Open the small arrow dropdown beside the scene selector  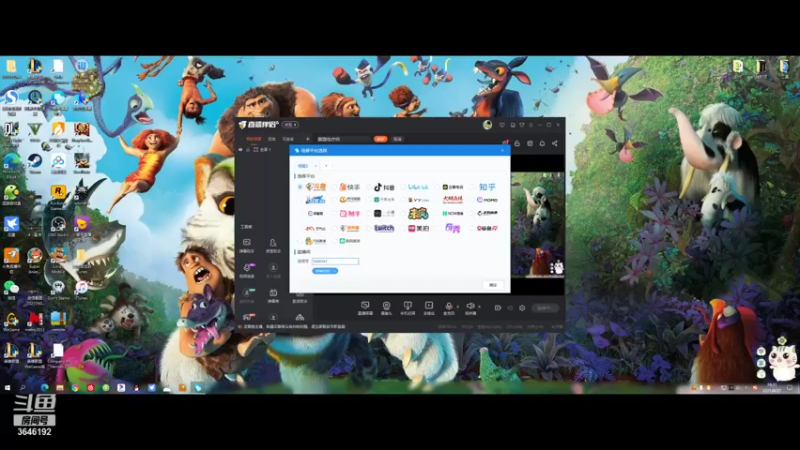[x=326, y=166]
